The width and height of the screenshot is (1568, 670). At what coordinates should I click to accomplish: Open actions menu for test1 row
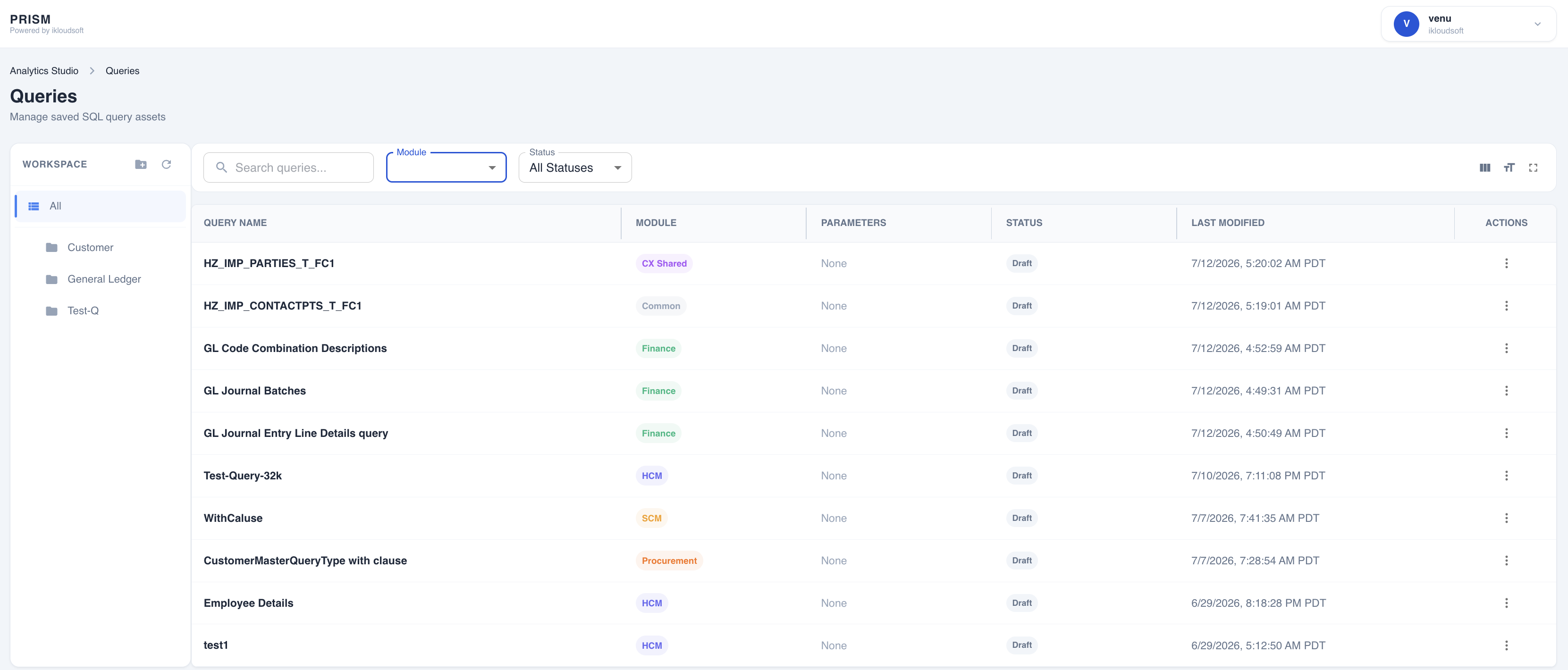tap(1507, 645)
